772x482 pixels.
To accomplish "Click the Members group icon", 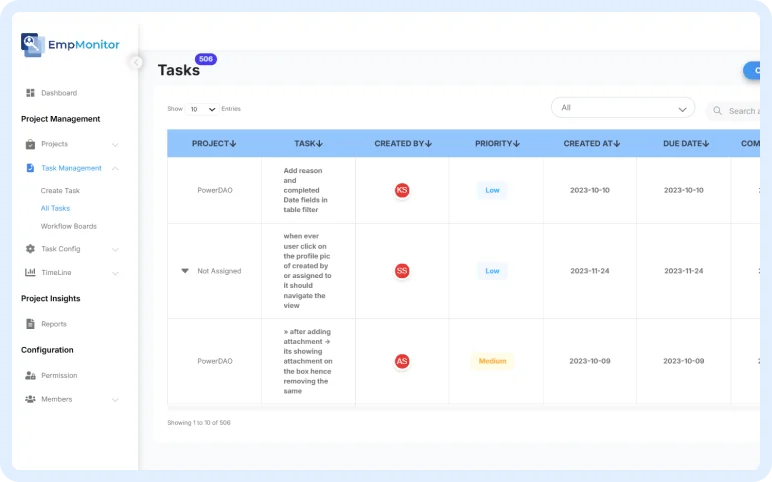I will [30, 399].
